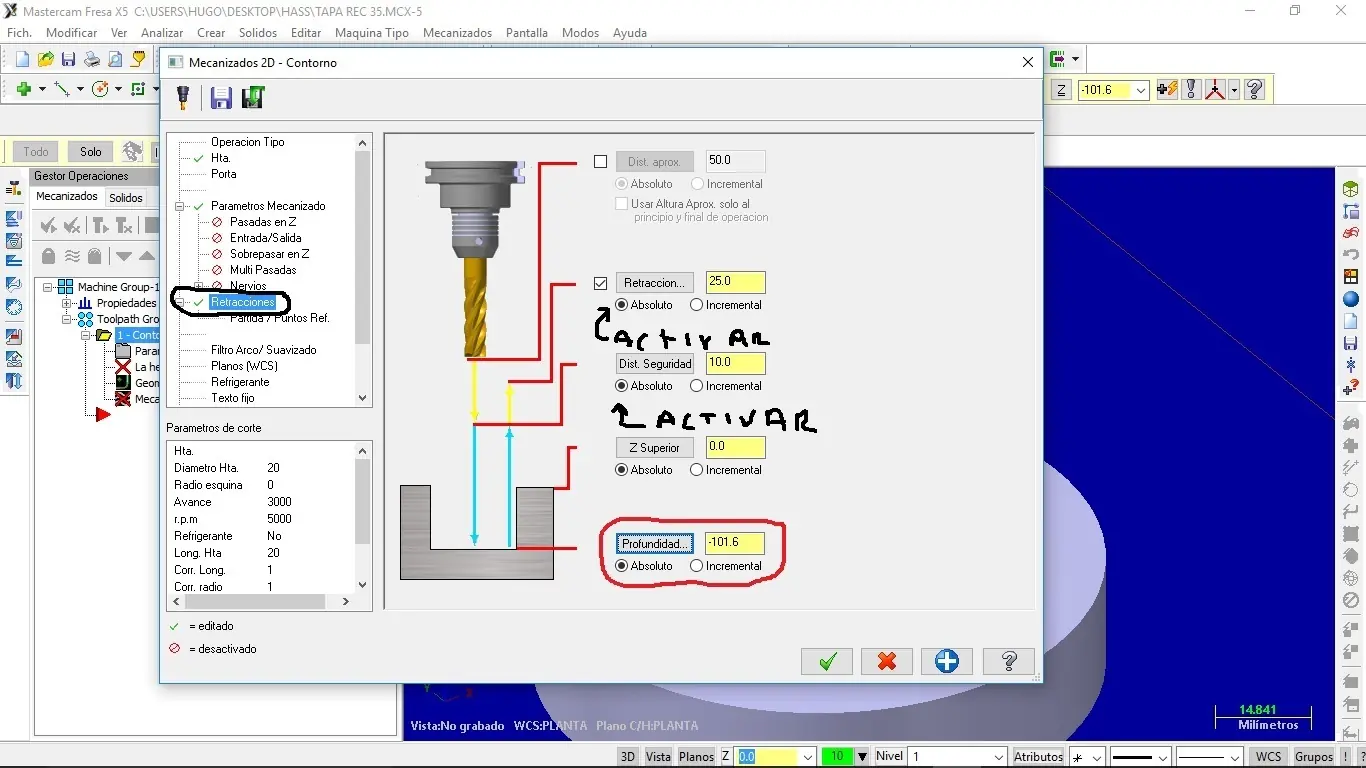
Task: Expand the Propiedades tree node
Action: coord(66,303)
